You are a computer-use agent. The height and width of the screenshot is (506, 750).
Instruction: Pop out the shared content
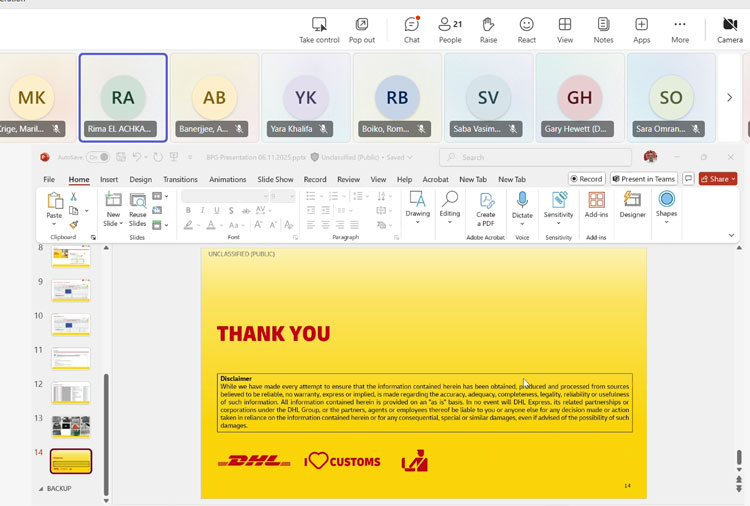point(361,29)
